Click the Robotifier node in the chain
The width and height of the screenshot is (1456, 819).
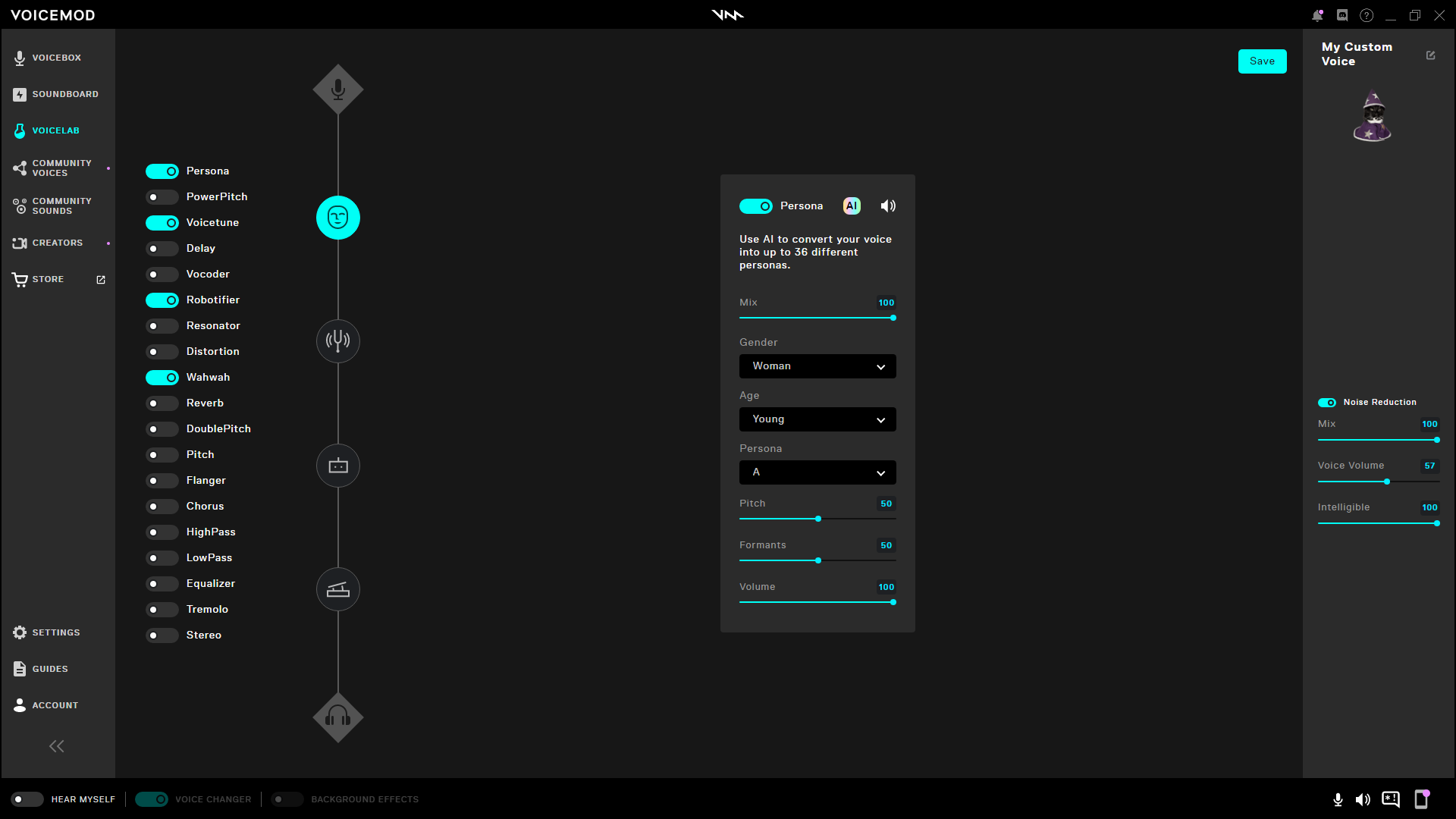click(337, 466)
